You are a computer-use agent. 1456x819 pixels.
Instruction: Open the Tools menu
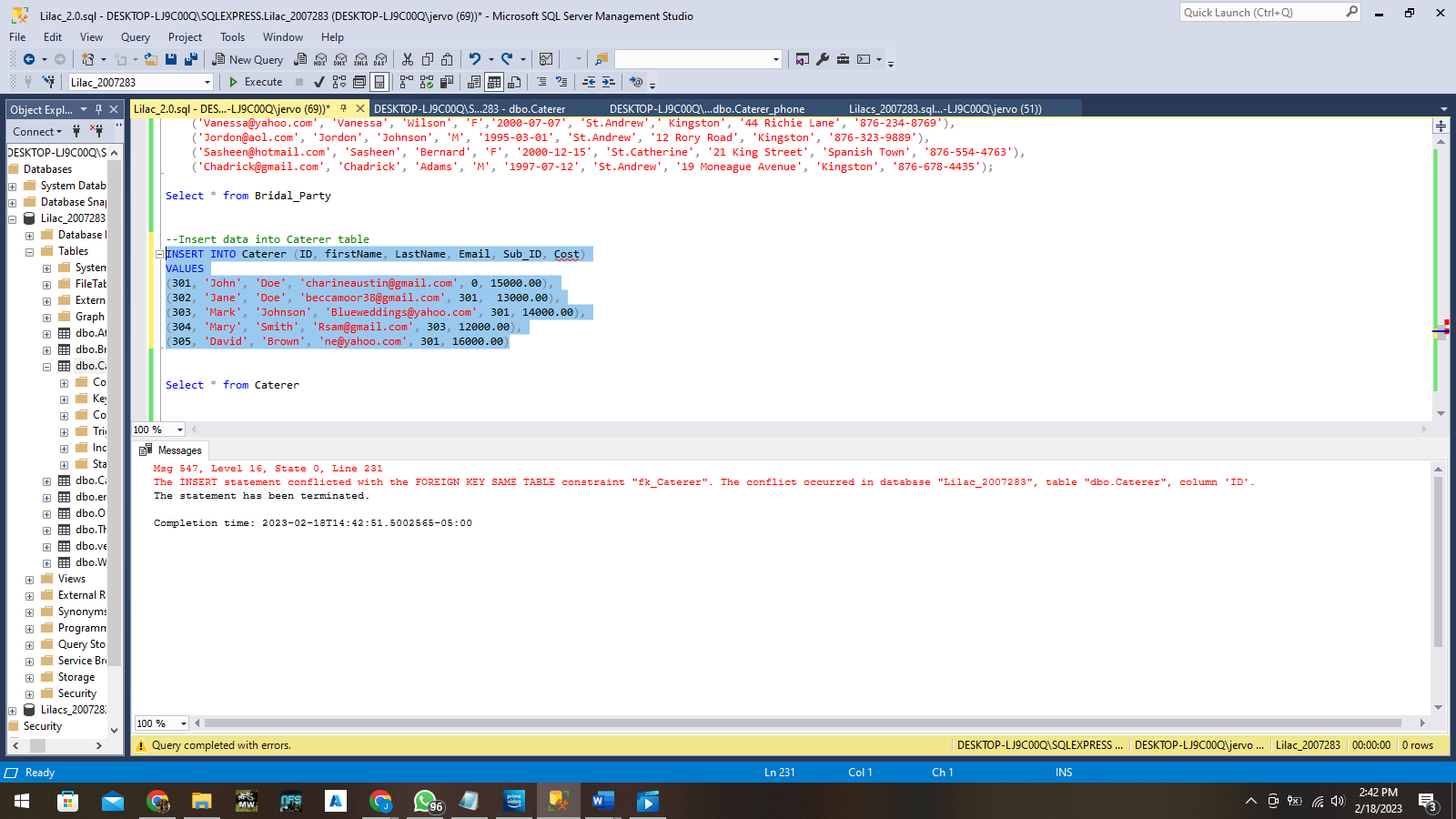tap(232, 37)
